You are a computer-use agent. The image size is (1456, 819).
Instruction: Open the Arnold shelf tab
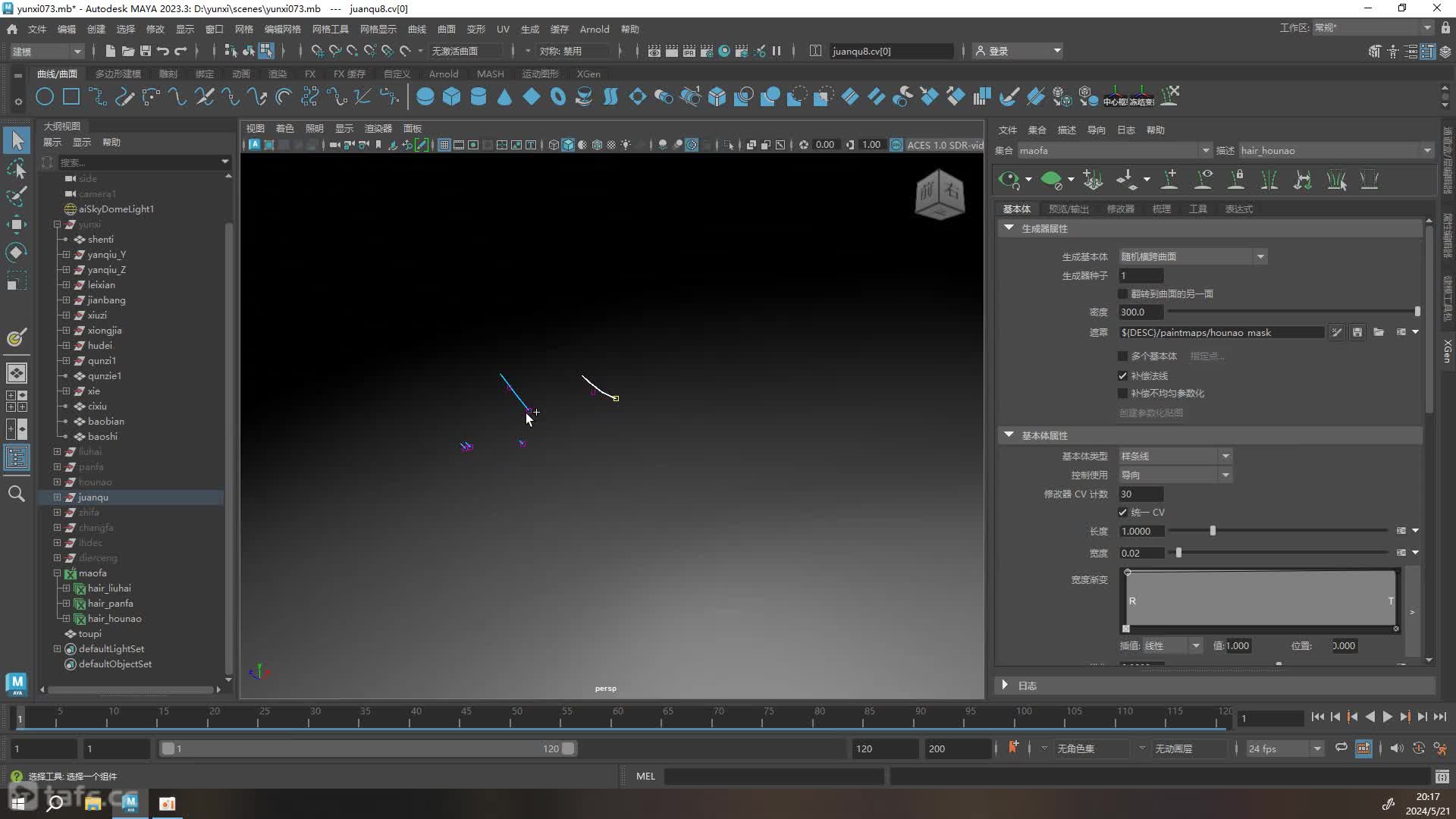click(443, 74)
